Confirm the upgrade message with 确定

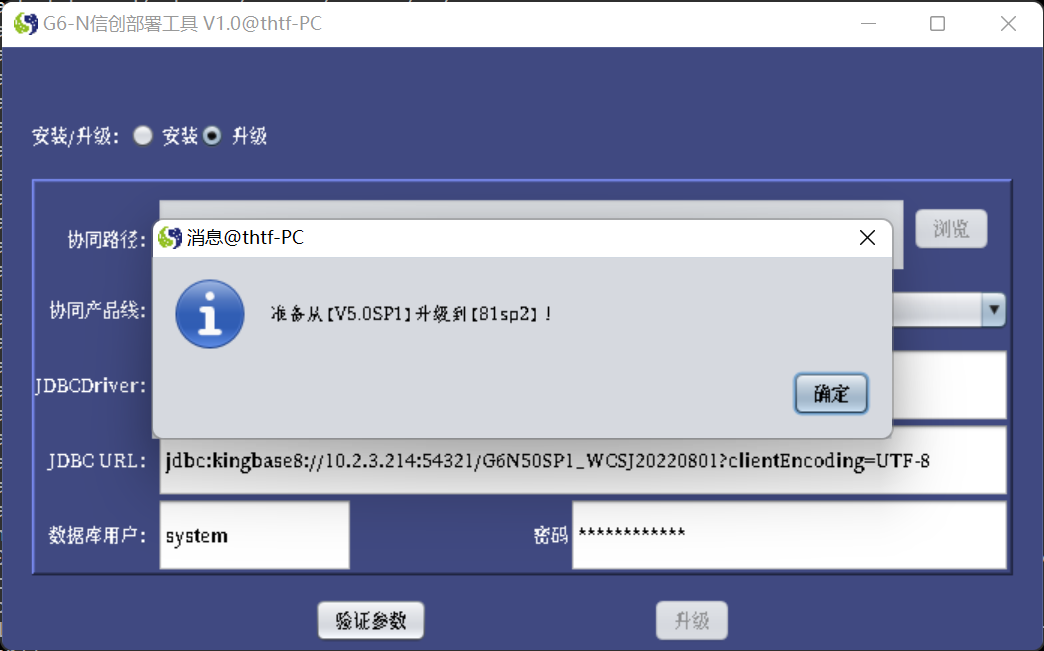point(831,393)
